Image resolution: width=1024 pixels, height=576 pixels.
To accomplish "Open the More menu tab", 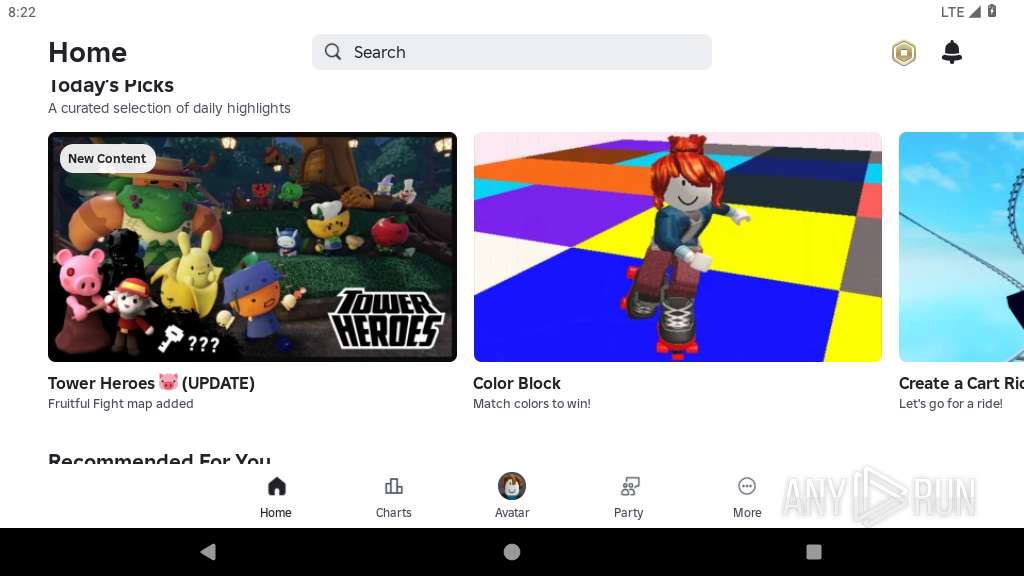I will [747, 498].
